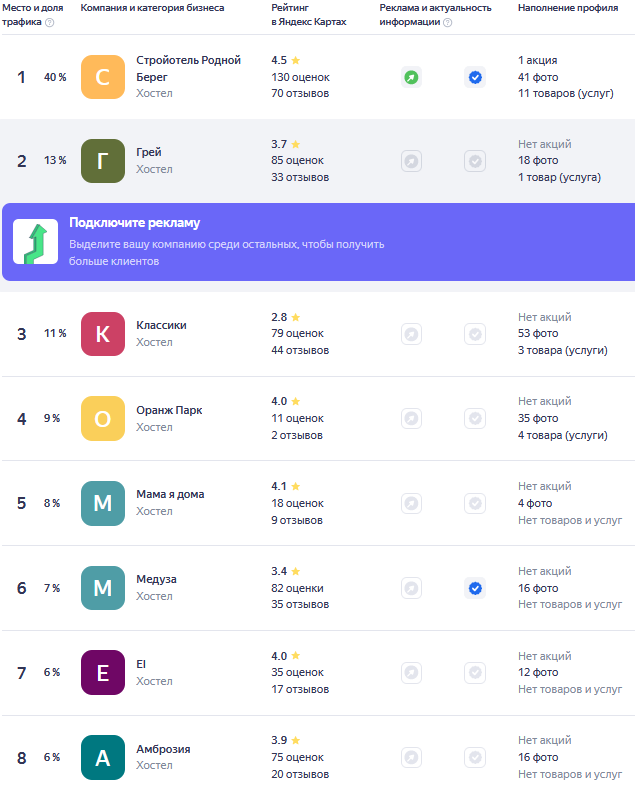Click the yellow О avatar of Оранж Парк
This screenshot has width=635, height=795.
[103, 418]
